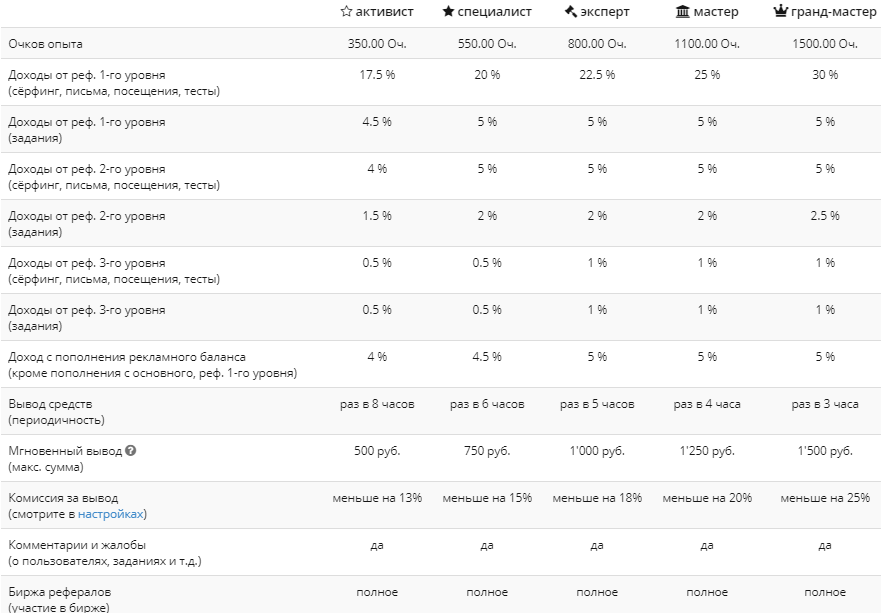881x613 pixels.
Task: Select the эксперт column header
Action: pos(605,12)
